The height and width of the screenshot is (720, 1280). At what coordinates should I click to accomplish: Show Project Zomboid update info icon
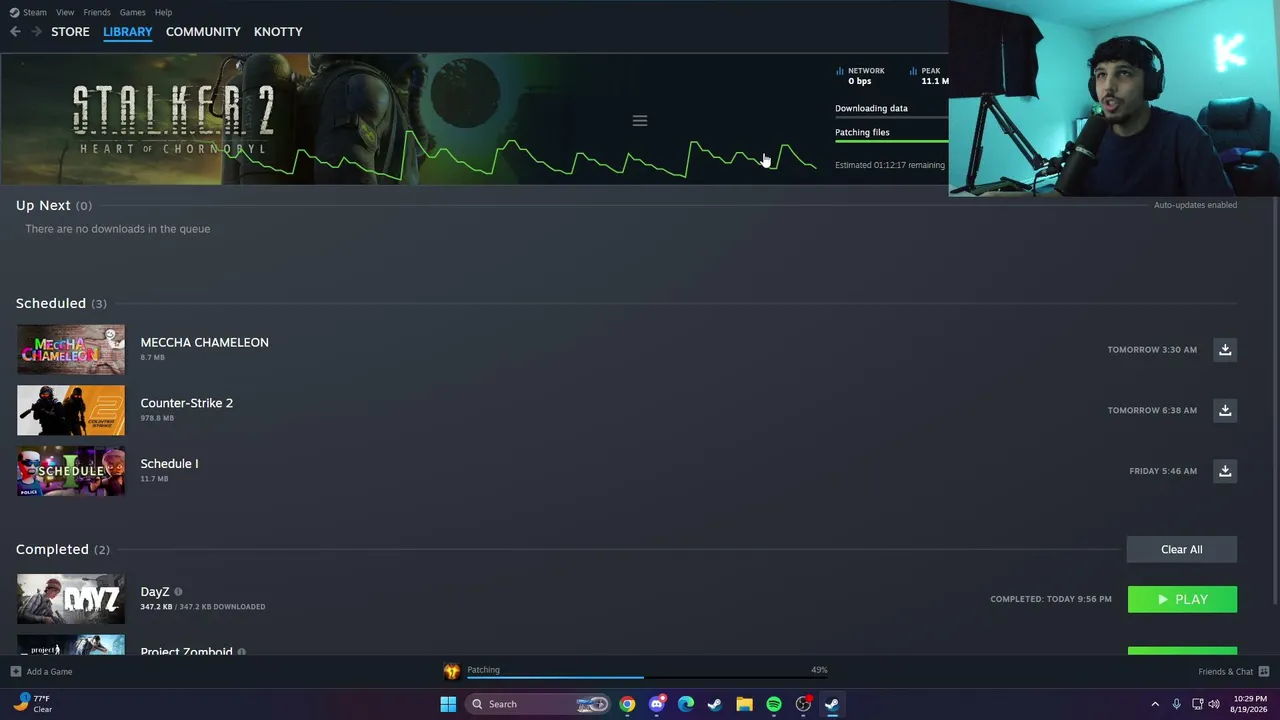pyautogui.click(x=241, y=652)
